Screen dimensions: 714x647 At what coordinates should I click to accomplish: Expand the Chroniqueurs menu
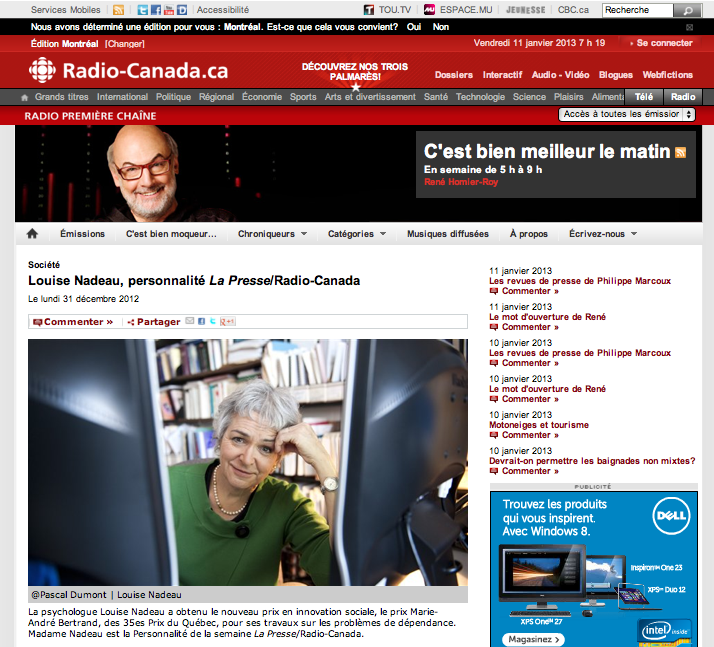point(272,234)
